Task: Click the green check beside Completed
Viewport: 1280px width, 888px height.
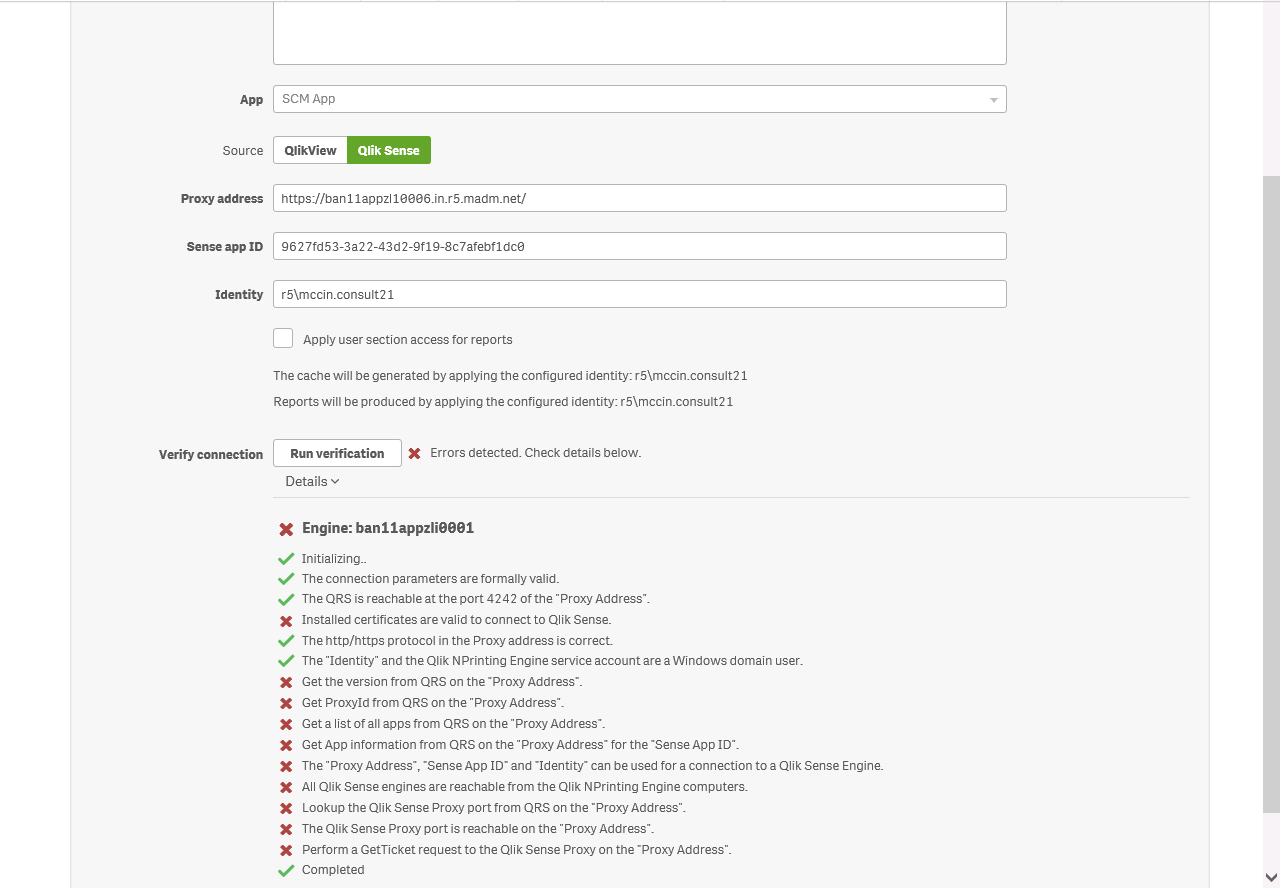Action: click(x=286, y=870)
